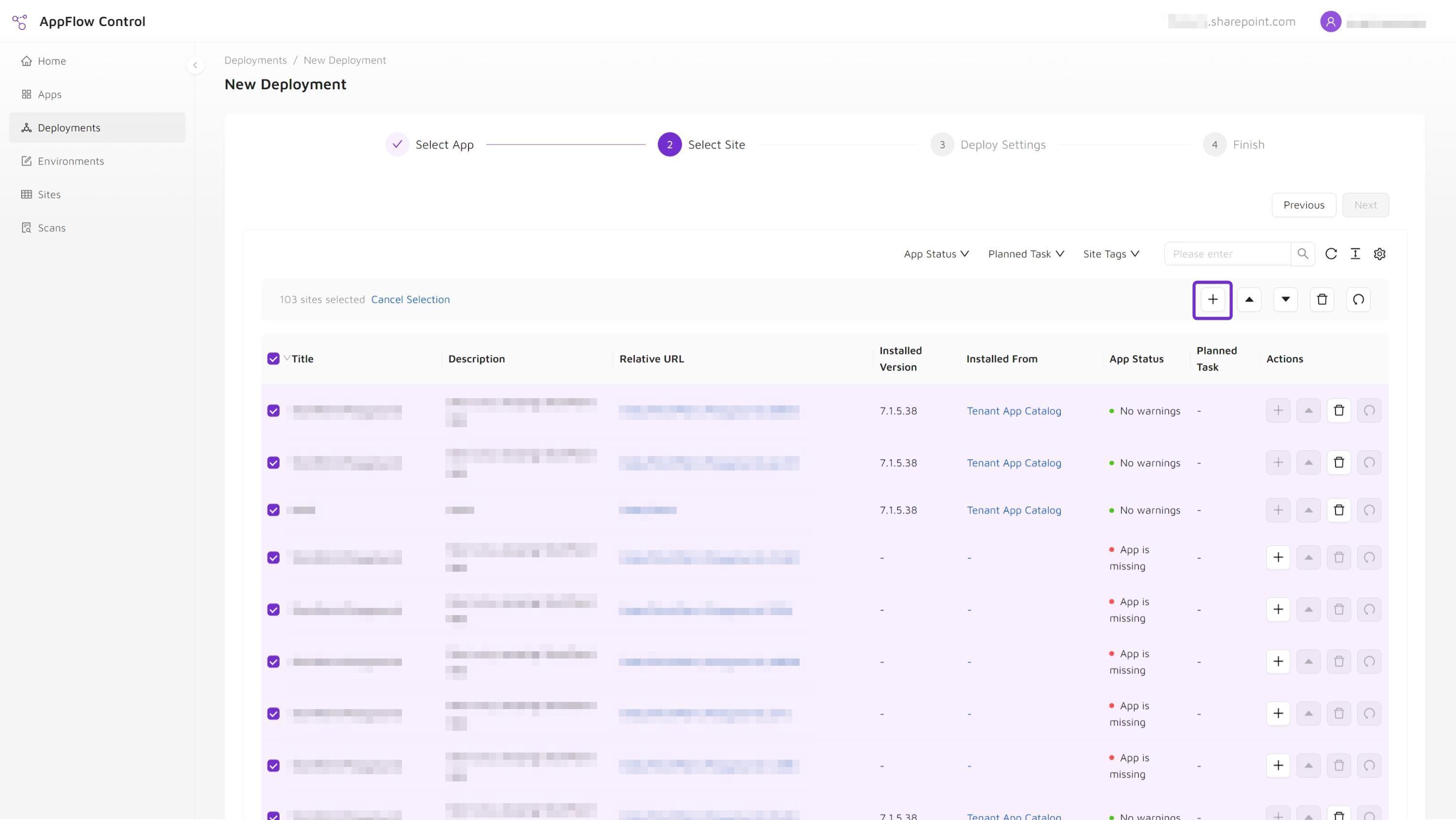Remove app trash icon in second row
This screenshot has height=820, width=1456.
(1338, 463)
